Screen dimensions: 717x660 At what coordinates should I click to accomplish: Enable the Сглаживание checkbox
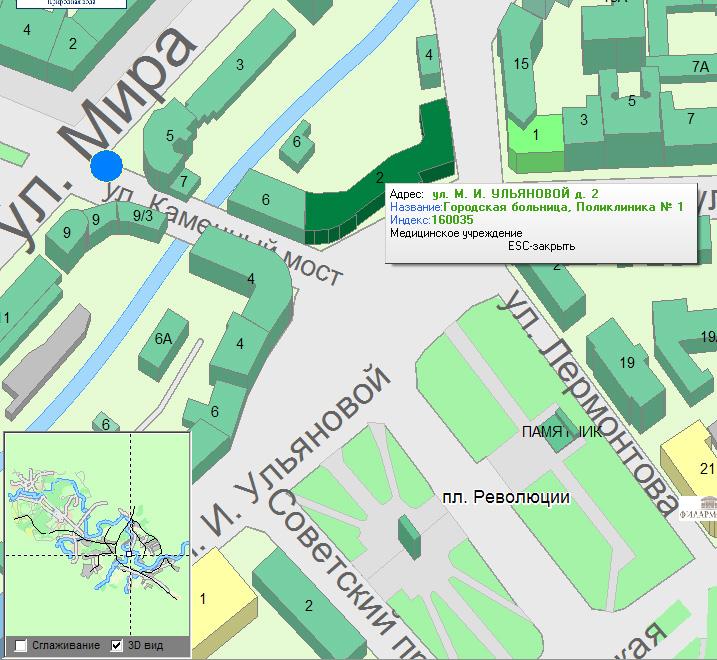tap(22, 645)
